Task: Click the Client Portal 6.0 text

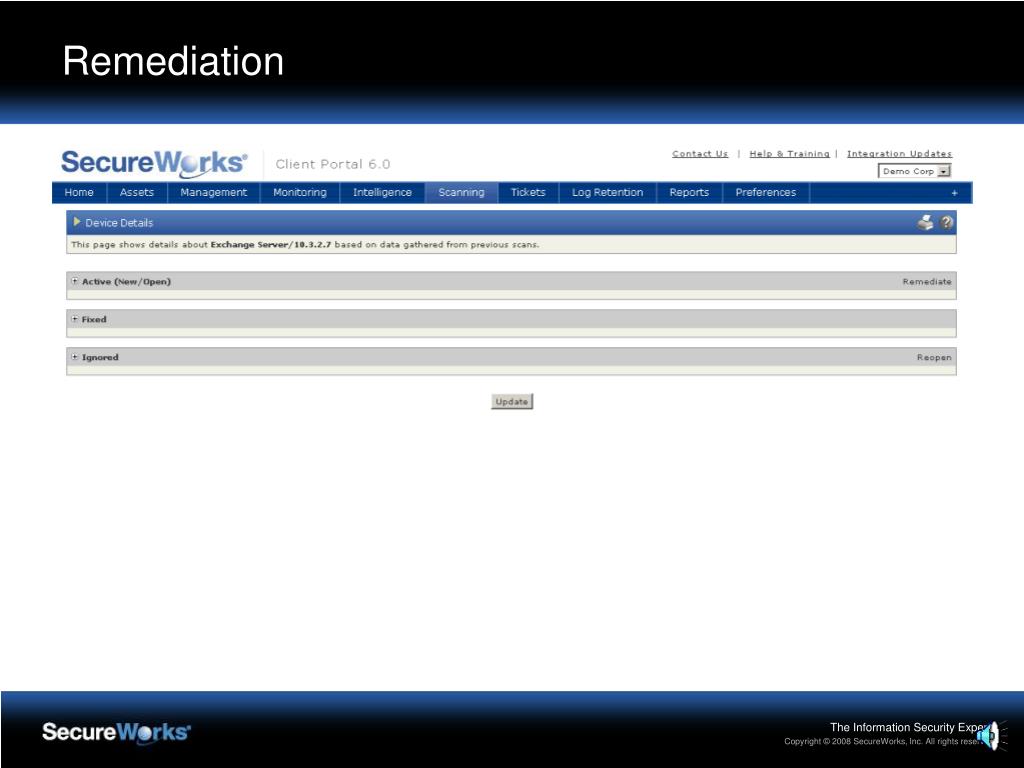Action: (333, 165)
